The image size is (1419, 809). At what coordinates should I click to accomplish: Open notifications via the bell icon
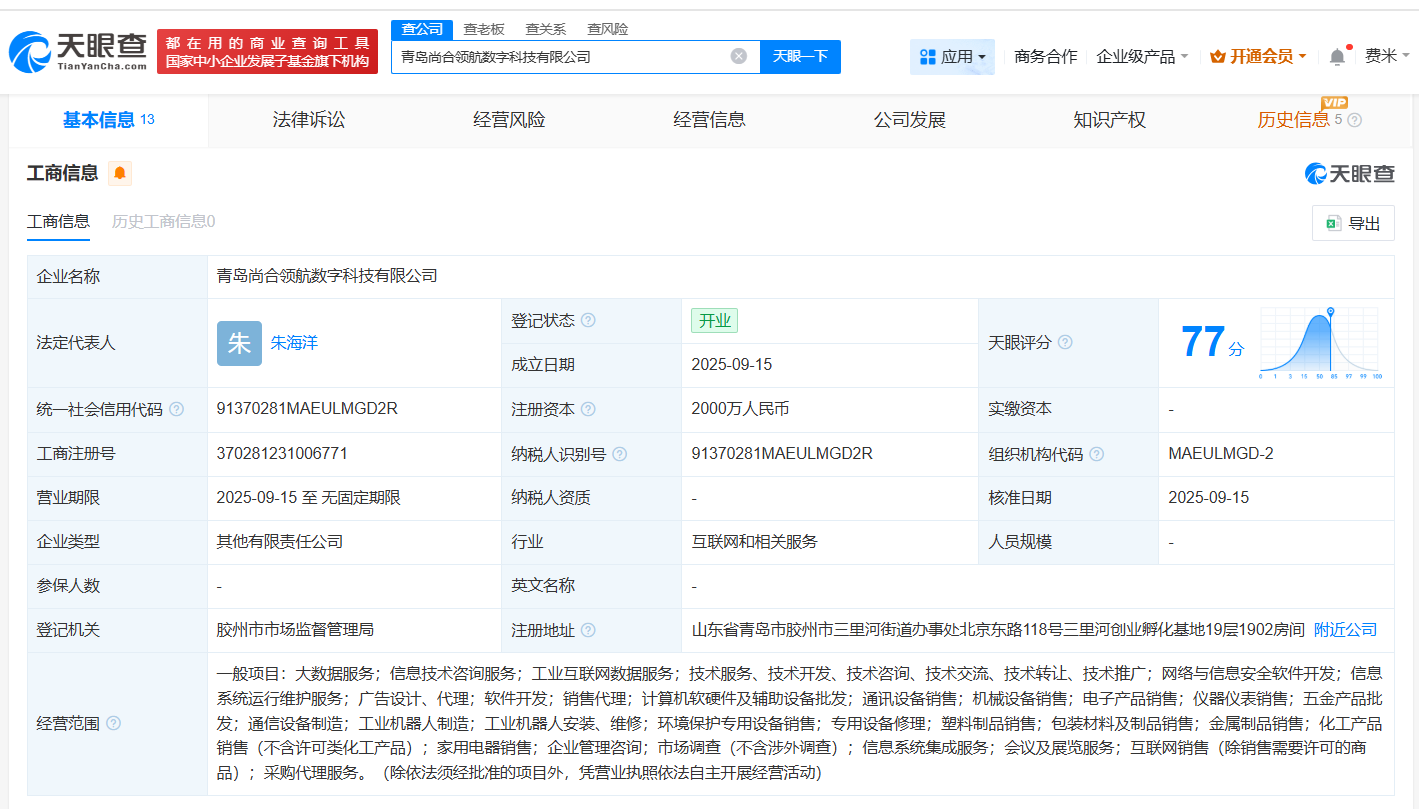coord(1336,56)
